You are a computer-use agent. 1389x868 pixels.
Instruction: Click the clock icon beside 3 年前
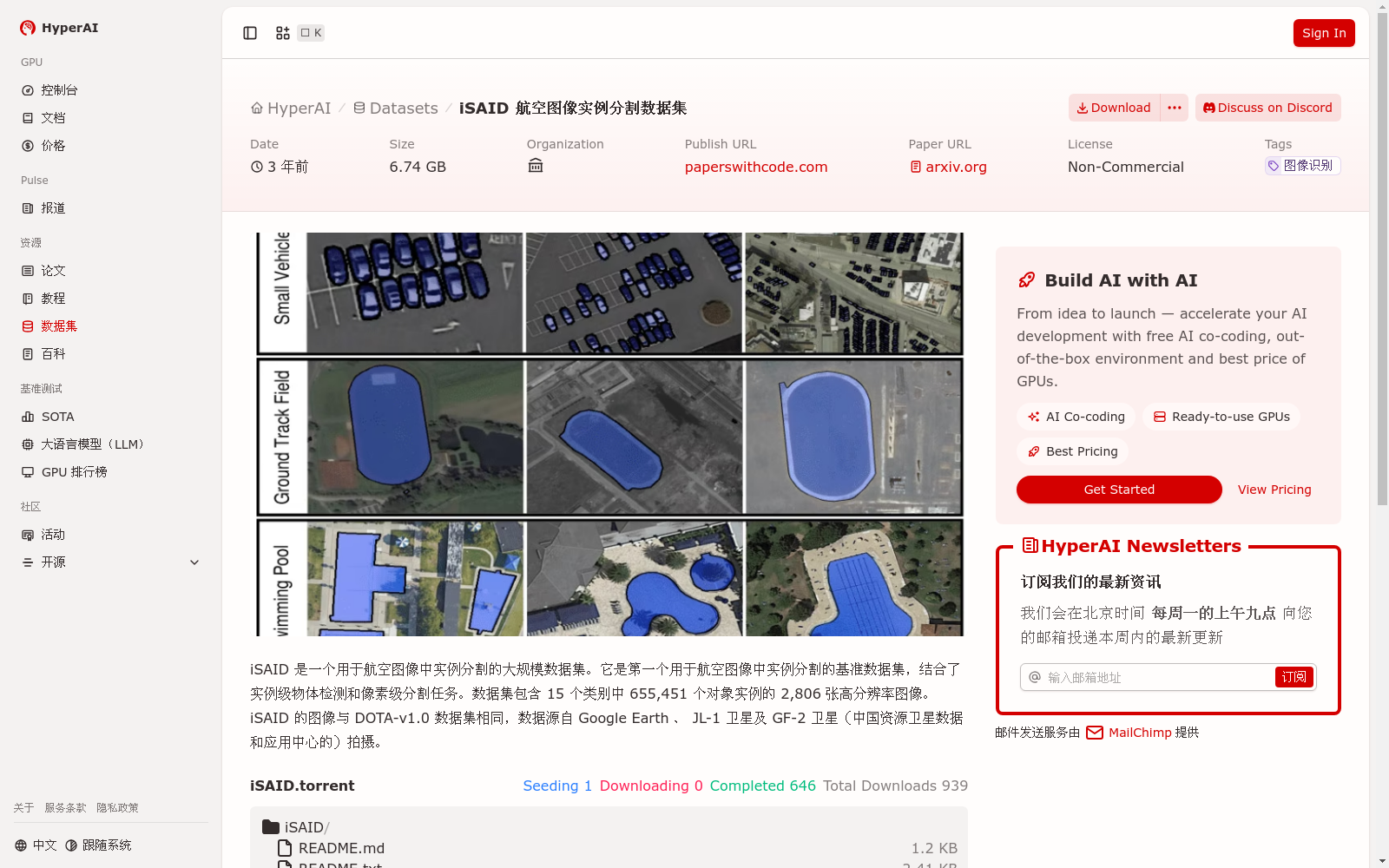coord(257,167)
